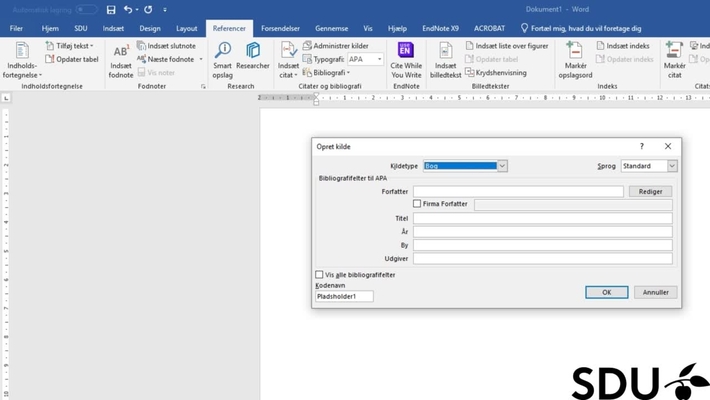Click Opdater tabel under Indholdsfortegnelse
710x400 pixels.
coord(72,59)
